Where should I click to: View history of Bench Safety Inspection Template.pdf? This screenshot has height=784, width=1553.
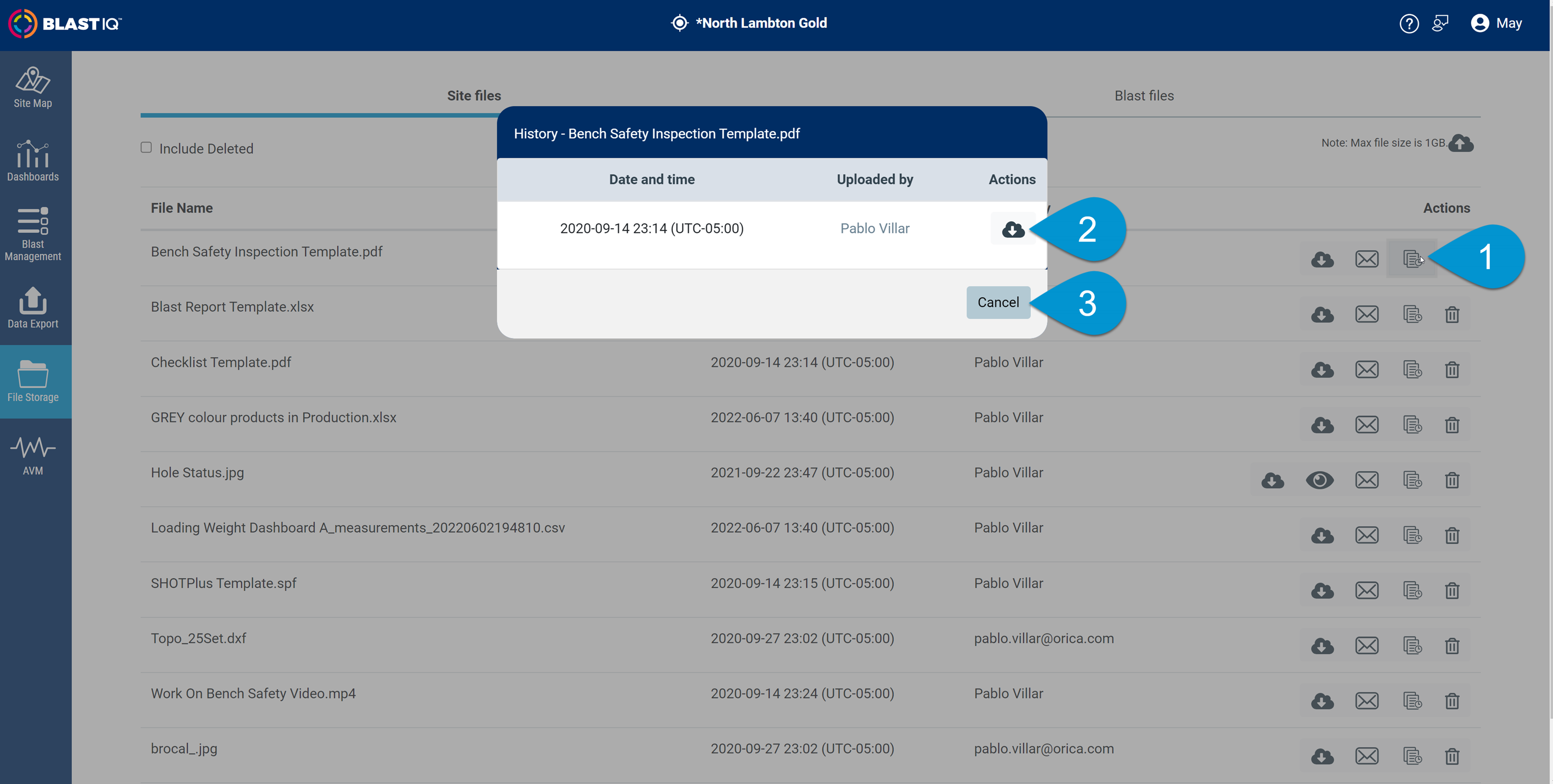click(1412, 259)
